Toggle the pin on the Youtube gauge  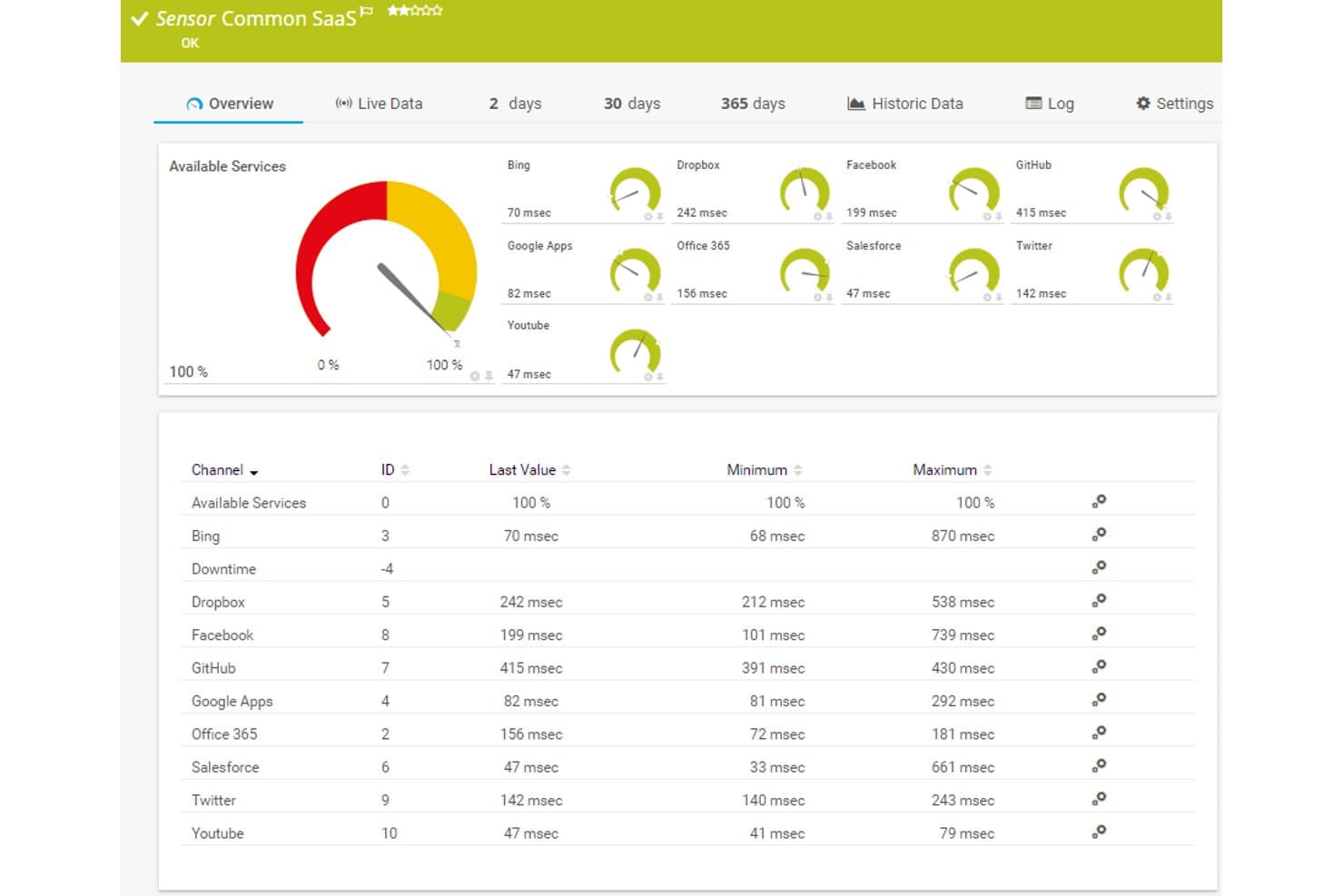click(659, 377)
